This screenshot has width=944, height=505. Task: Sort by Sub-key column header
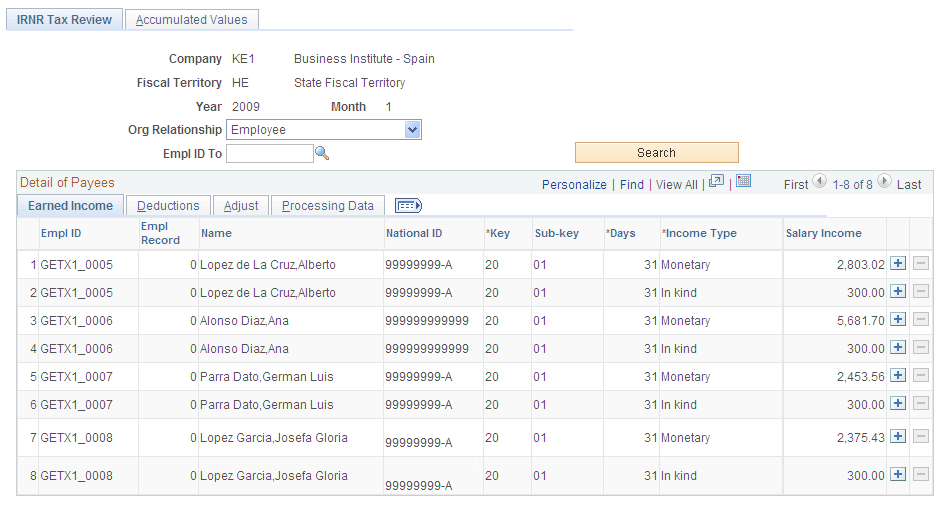557,234
